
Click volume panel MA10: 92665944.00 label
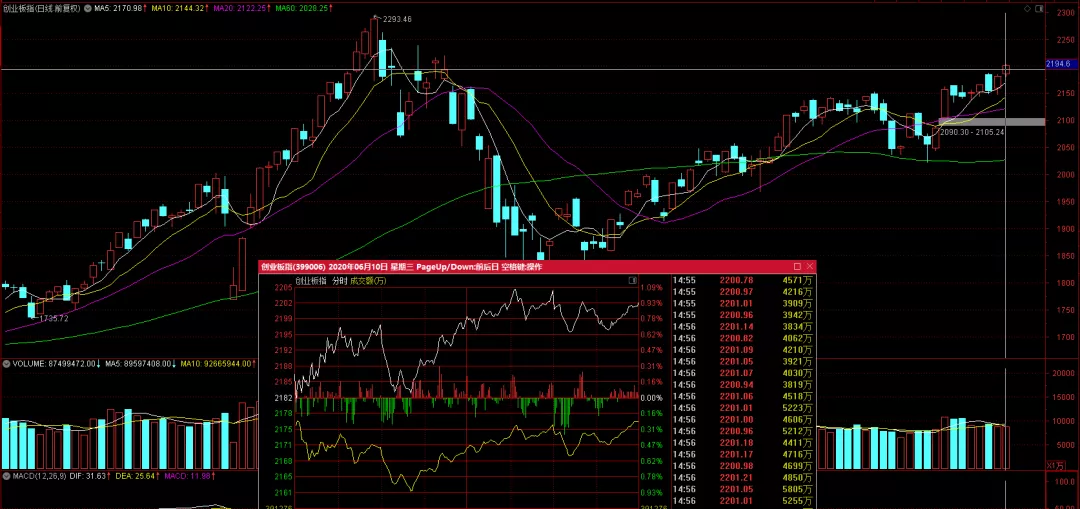(x=217, y=364)
